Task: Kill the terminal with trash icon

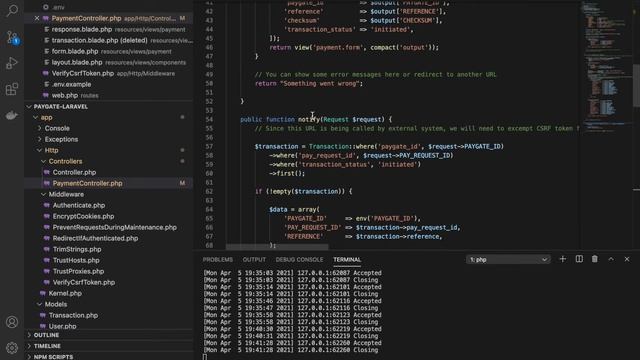Action: point(595,259)
